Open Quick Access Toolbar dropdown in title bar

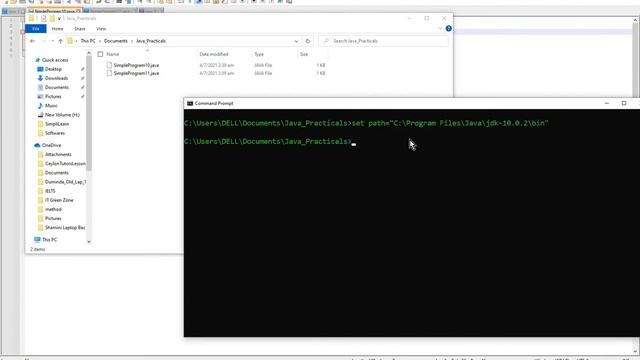[59, 18]
